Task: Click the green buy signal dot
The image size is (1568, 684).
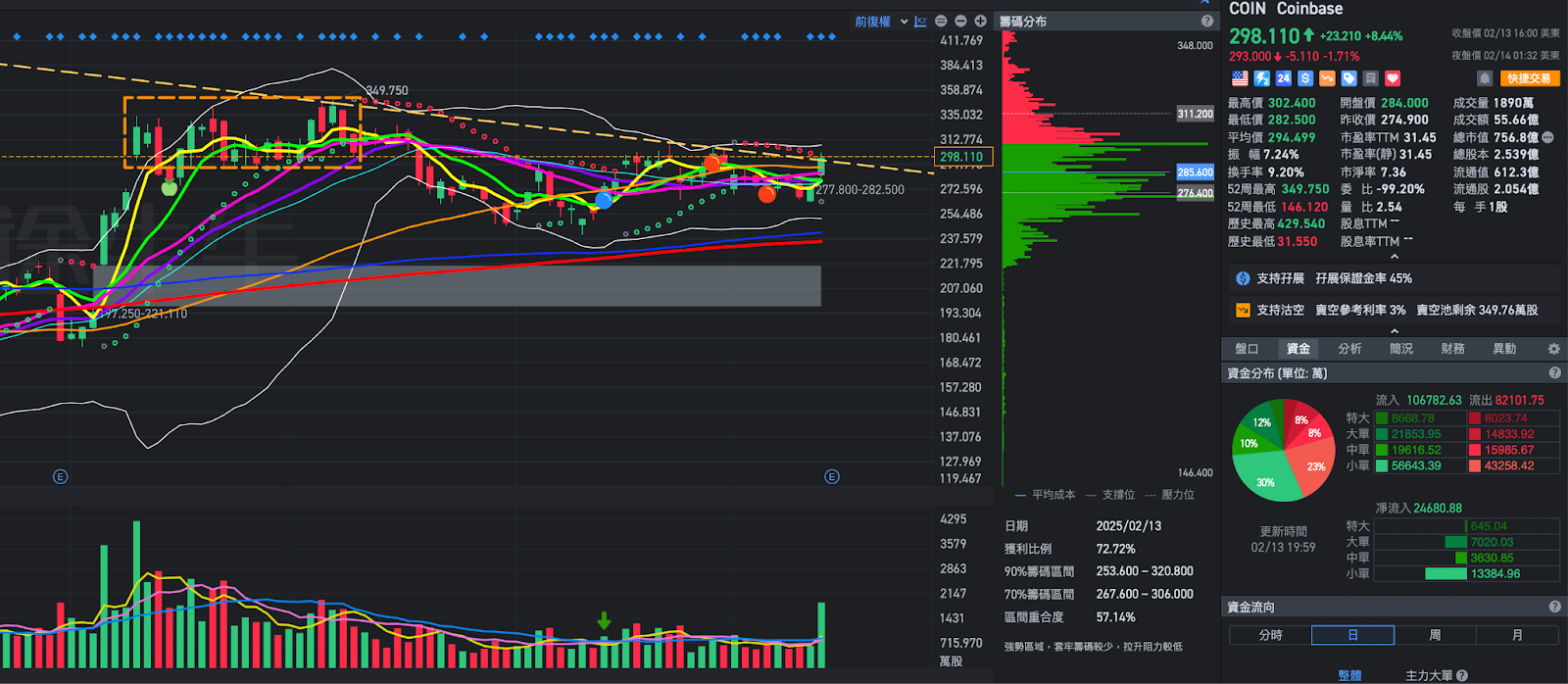Action: [x=170, y=188]
